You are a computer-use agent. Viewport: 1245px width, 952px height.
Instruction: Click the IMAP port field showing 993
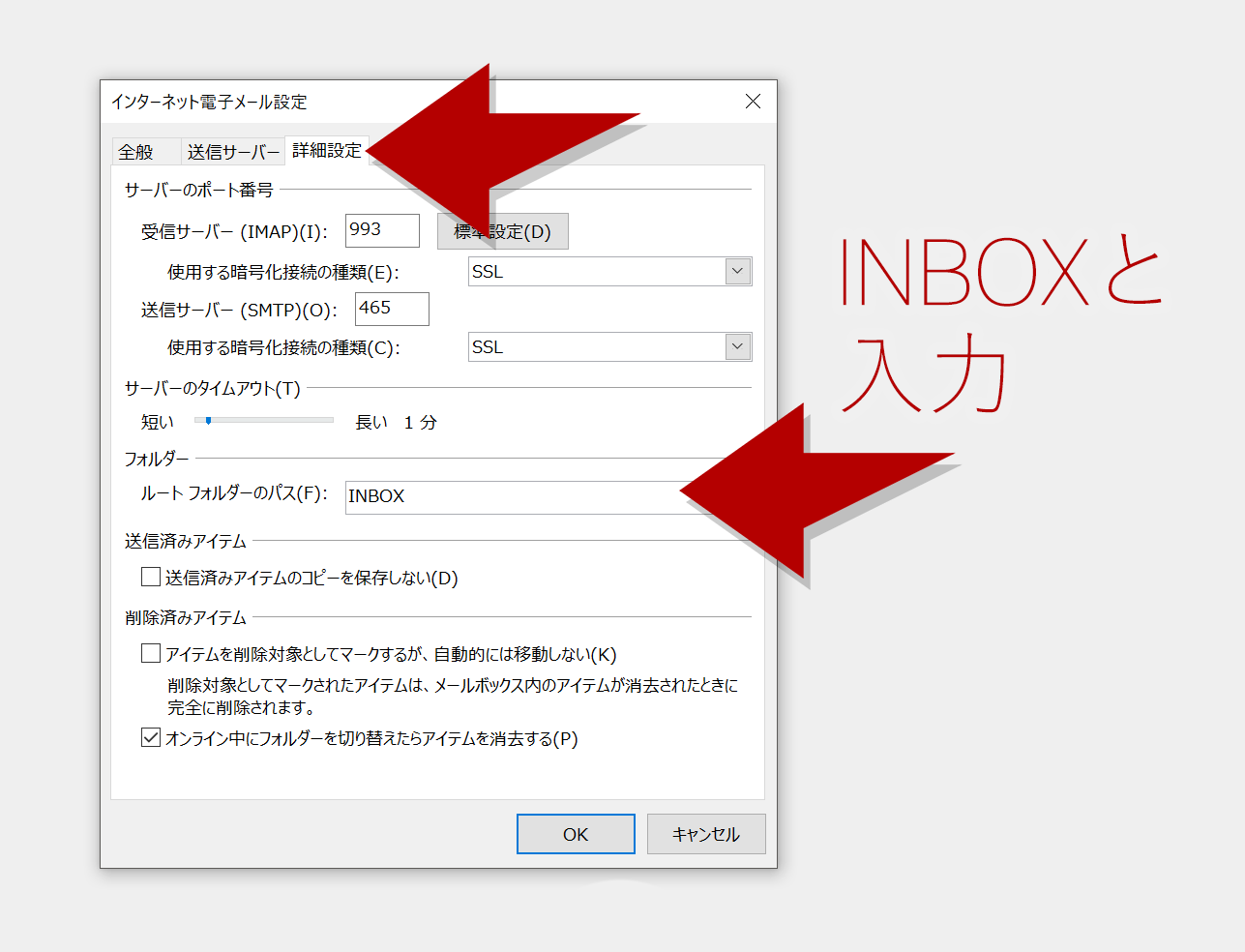point(382,230)
